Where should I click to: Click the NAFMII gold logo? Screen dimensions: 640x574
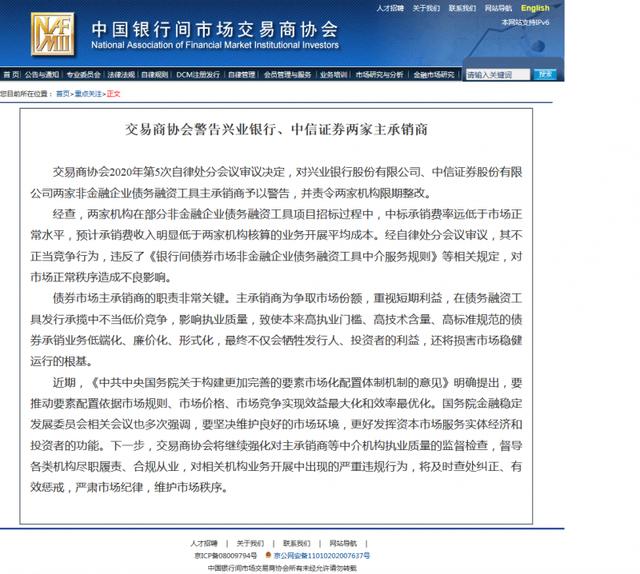[53, 34]
